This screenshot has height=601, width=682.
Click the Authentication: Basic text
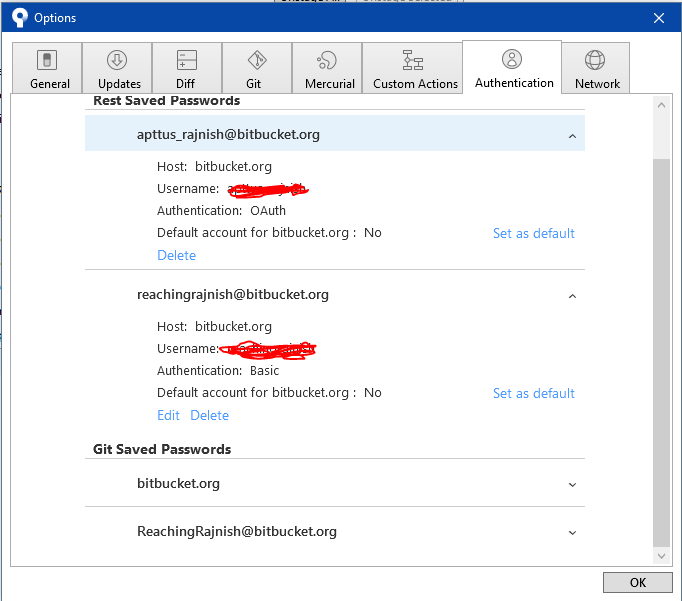[x=218, y=371]
